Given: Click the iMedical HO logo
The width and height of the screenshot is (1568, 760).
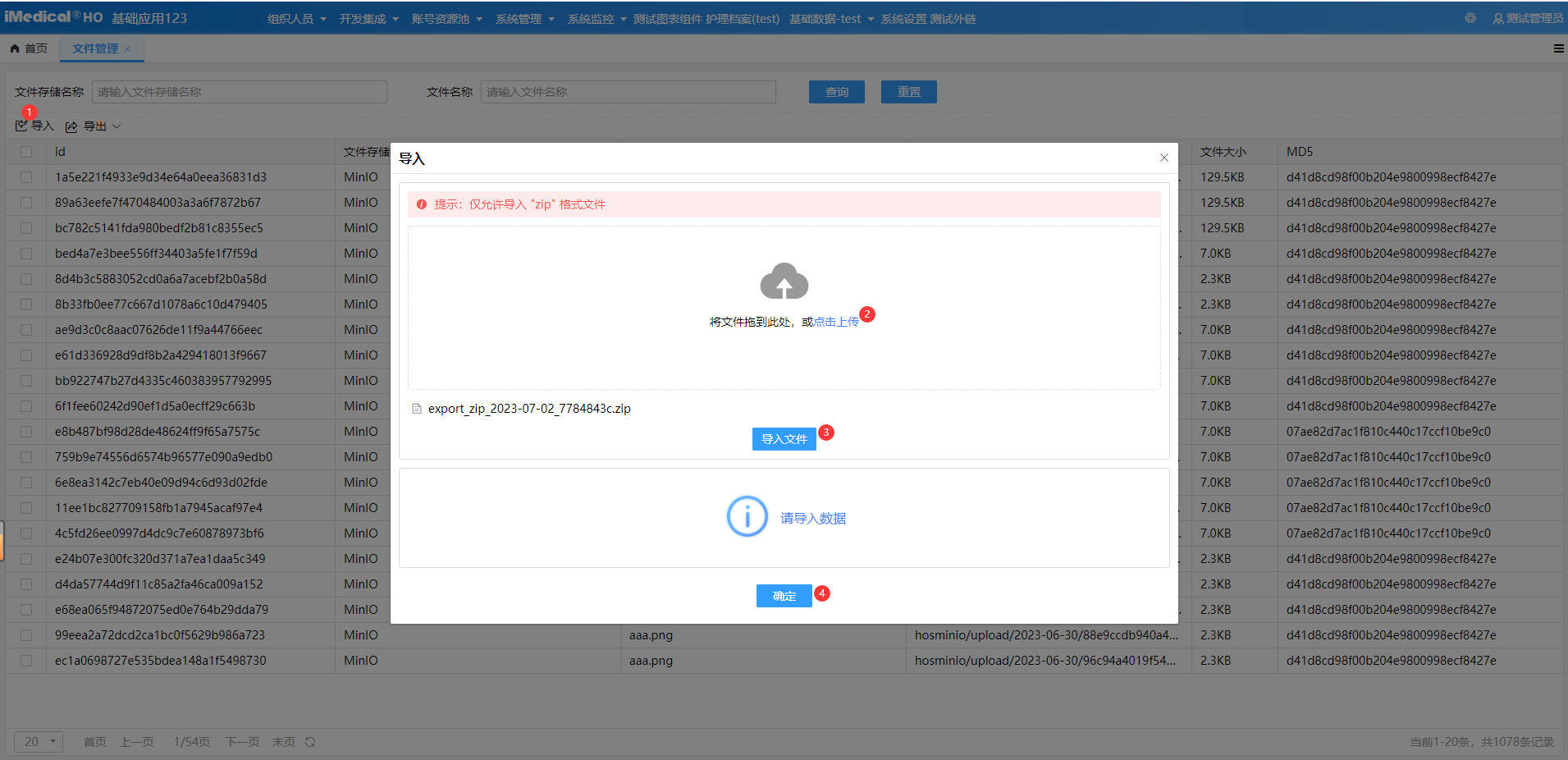Looking at the screenshot, I should coord(53,17).
